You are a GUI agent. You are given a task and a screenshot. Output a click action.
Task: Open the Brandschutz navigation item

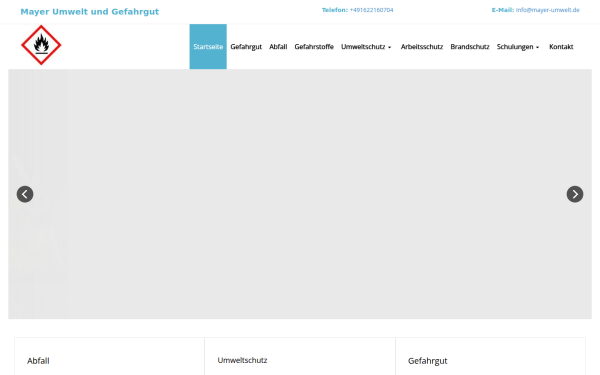470,47
